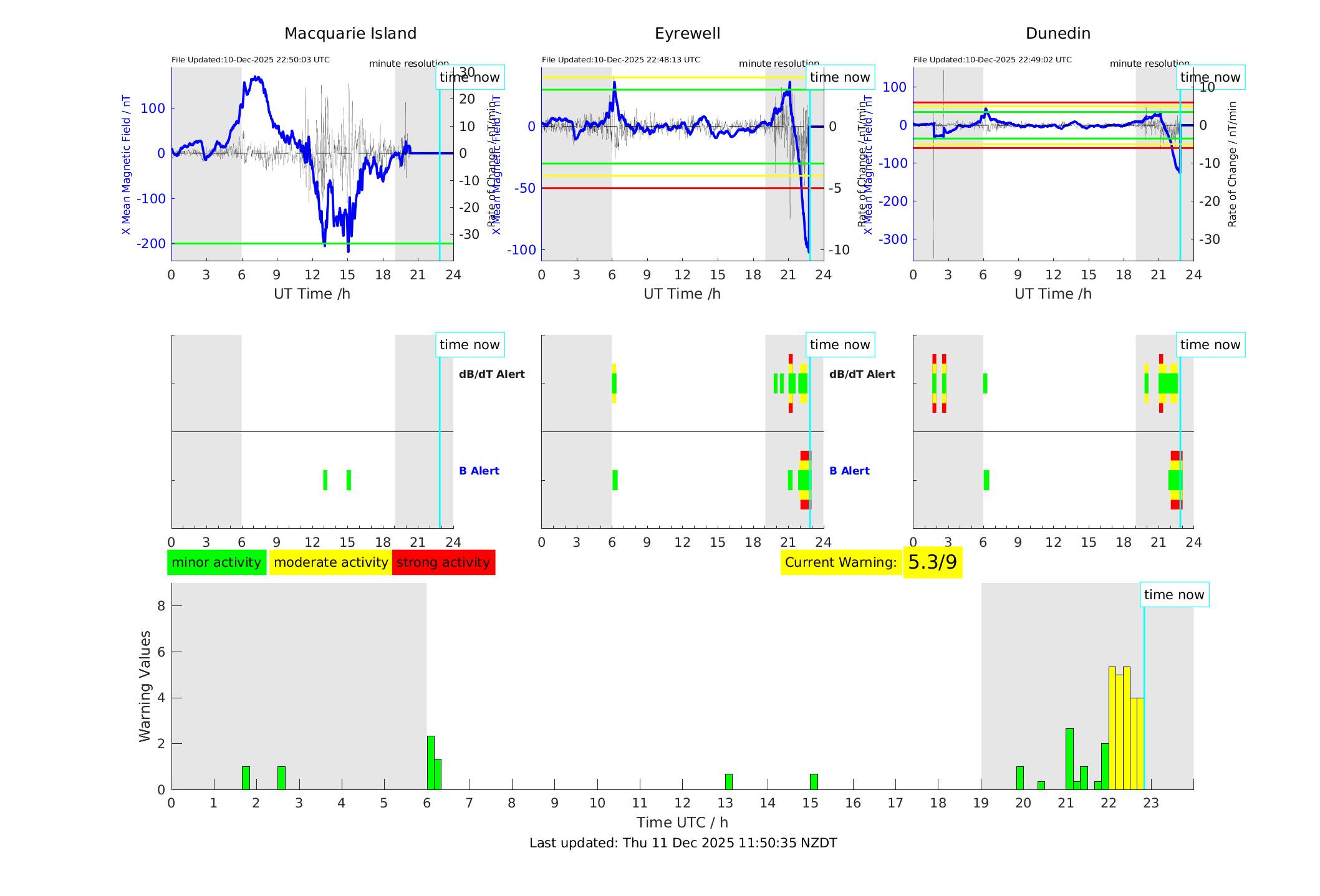The height and width of the screenshot is (896, 1320).
Task: Click the Dunedin chart title
Action: coord(1057,34)
